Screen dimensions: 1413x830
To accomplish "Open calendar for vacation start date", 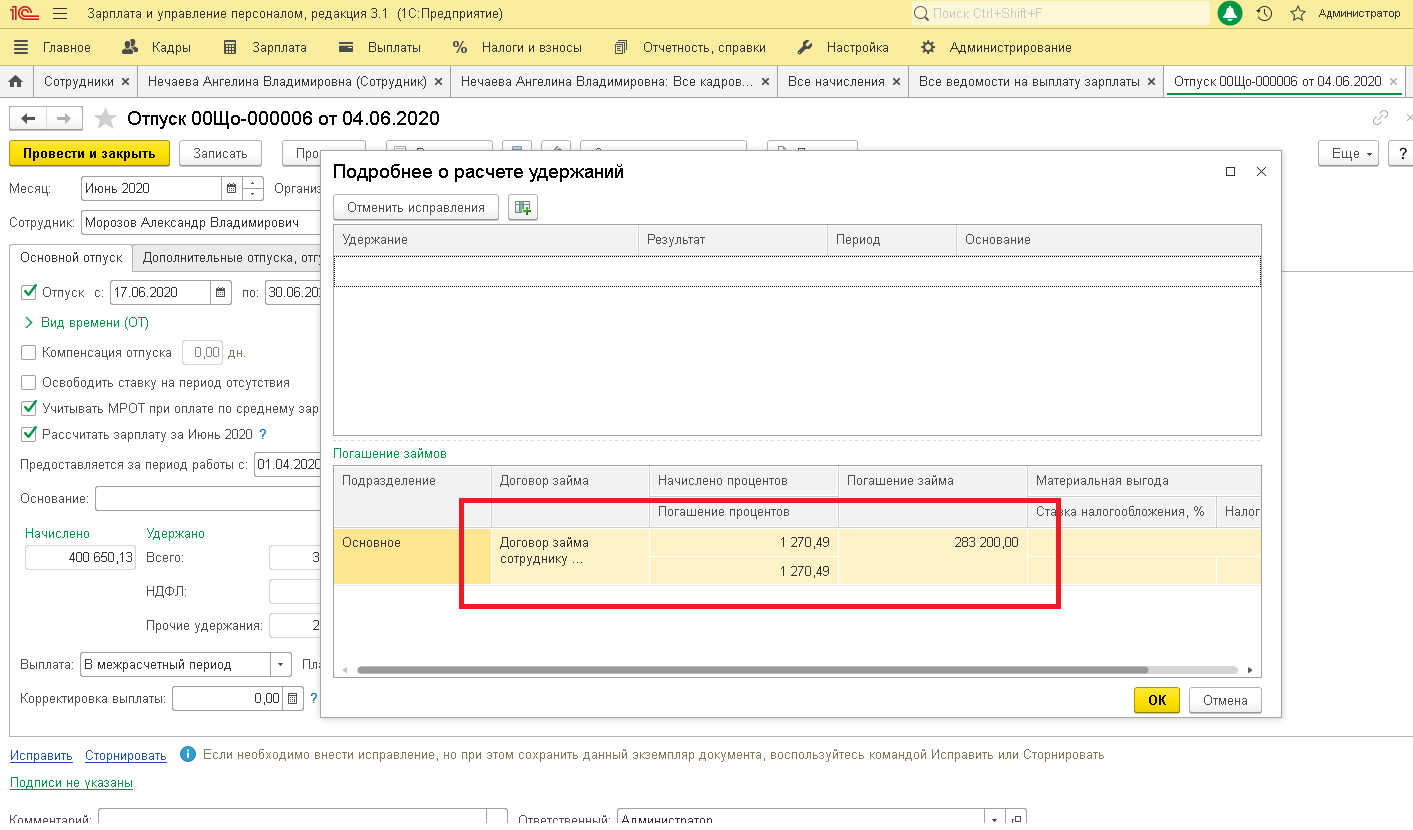I will pyautogui.click(x=221, y=293).
